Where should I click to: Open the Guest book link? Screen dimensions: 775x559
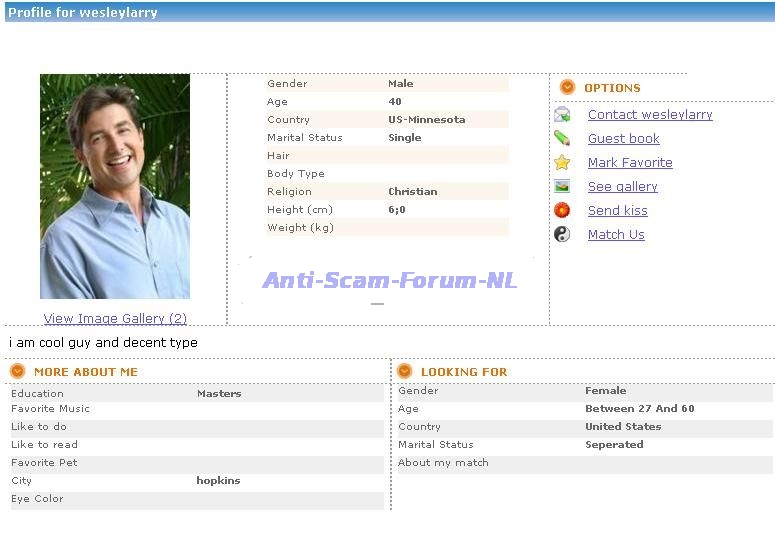[623, 139]
